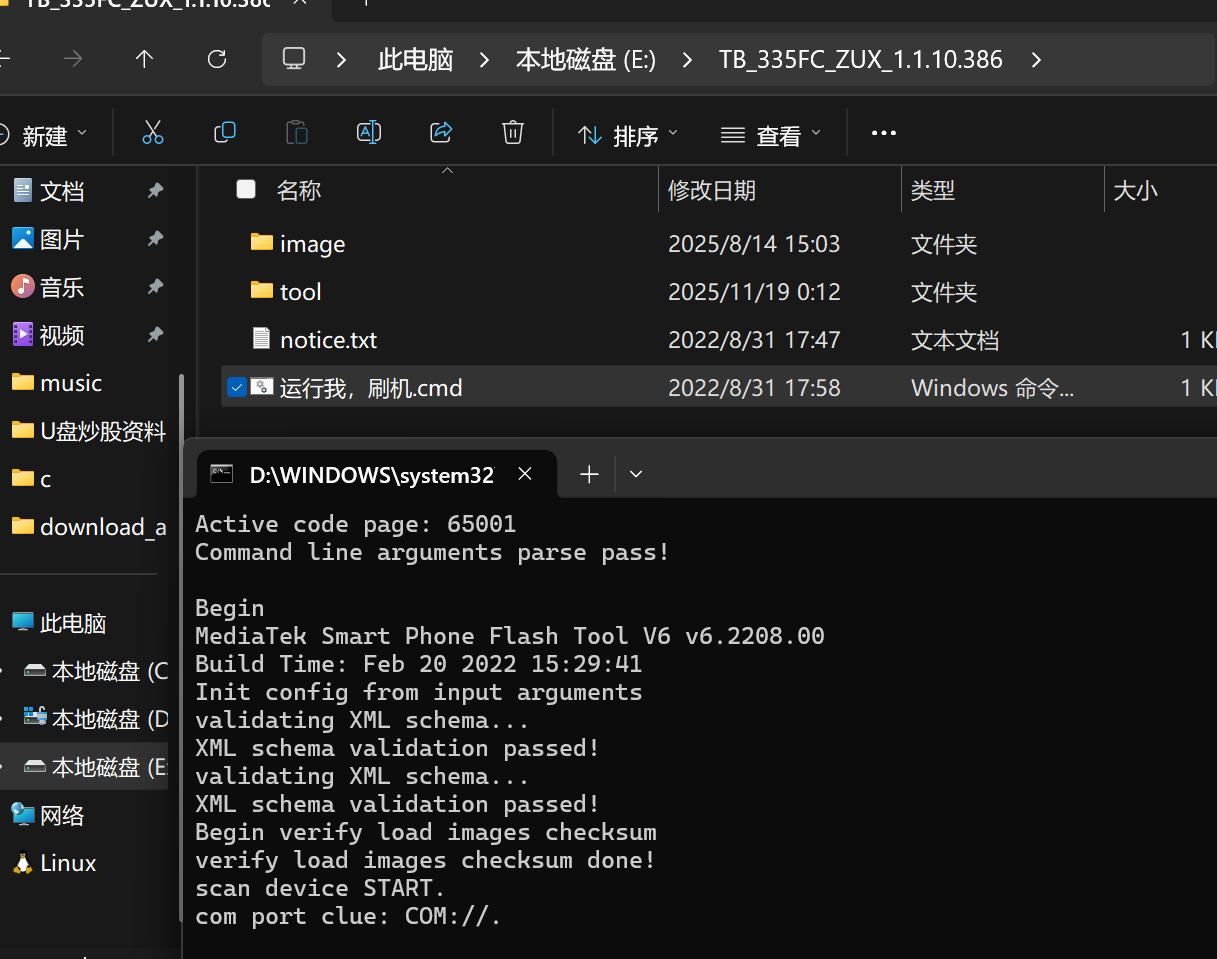1217x959 pixels.
Task: Click the Paste clipboard icon
Action: coord(297,132)
